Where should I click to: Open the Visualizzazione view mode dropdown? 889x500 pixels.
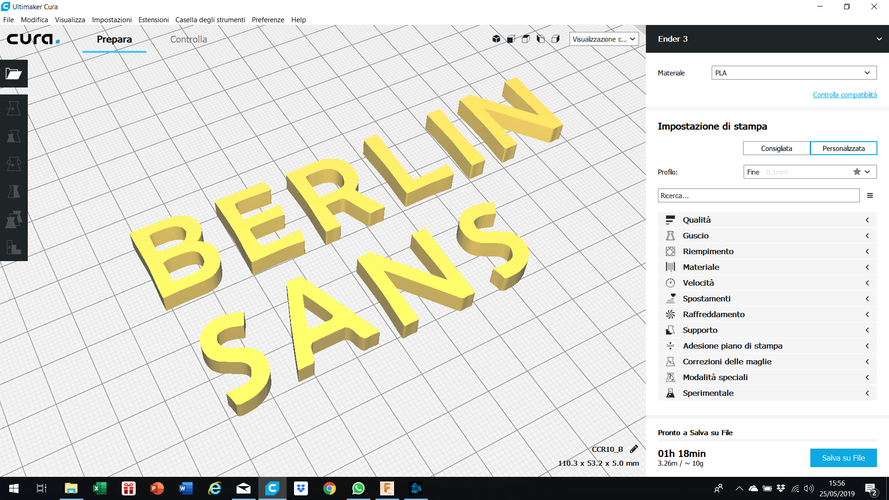603,39
